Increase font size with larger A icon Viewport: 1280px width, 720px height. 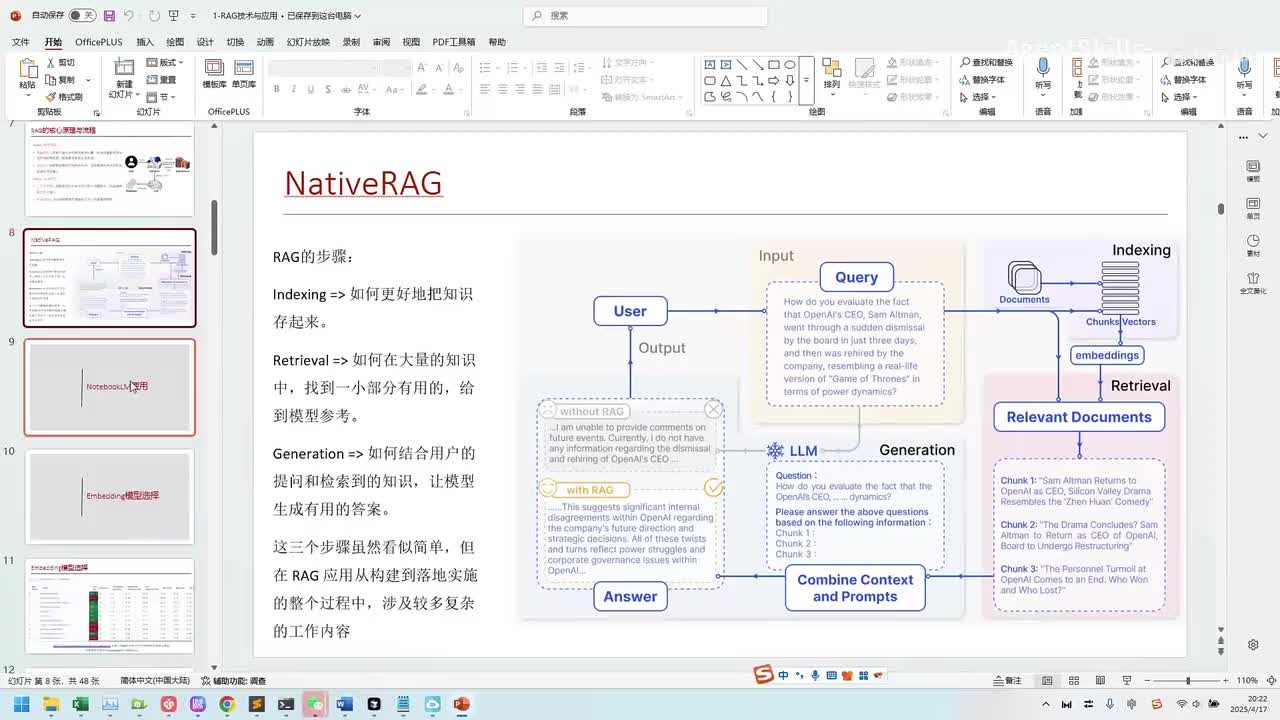click(x=422, y=67)
